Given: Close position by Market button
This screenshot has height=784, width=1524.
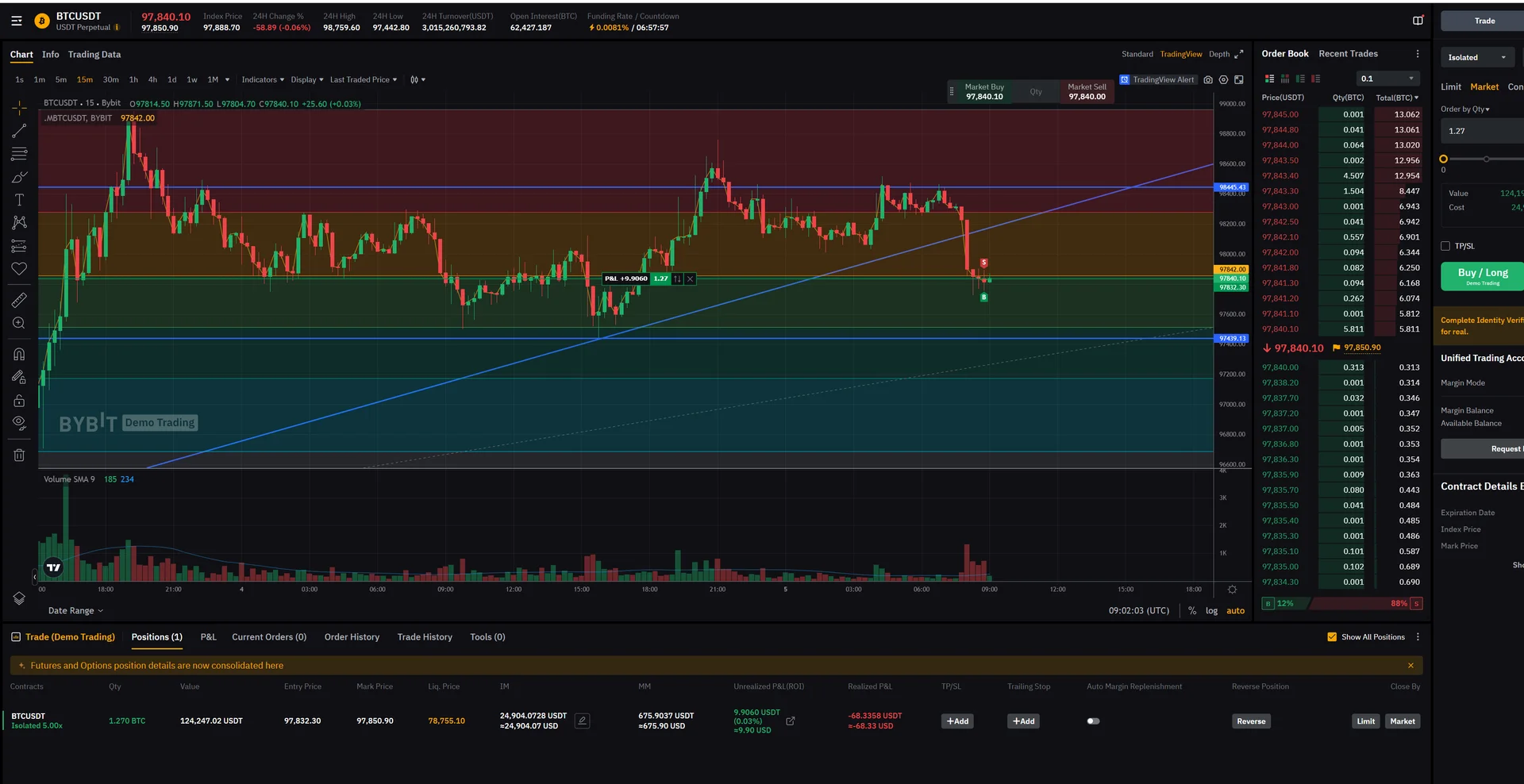Looking at the screenshot, I should click(1403, 721).
